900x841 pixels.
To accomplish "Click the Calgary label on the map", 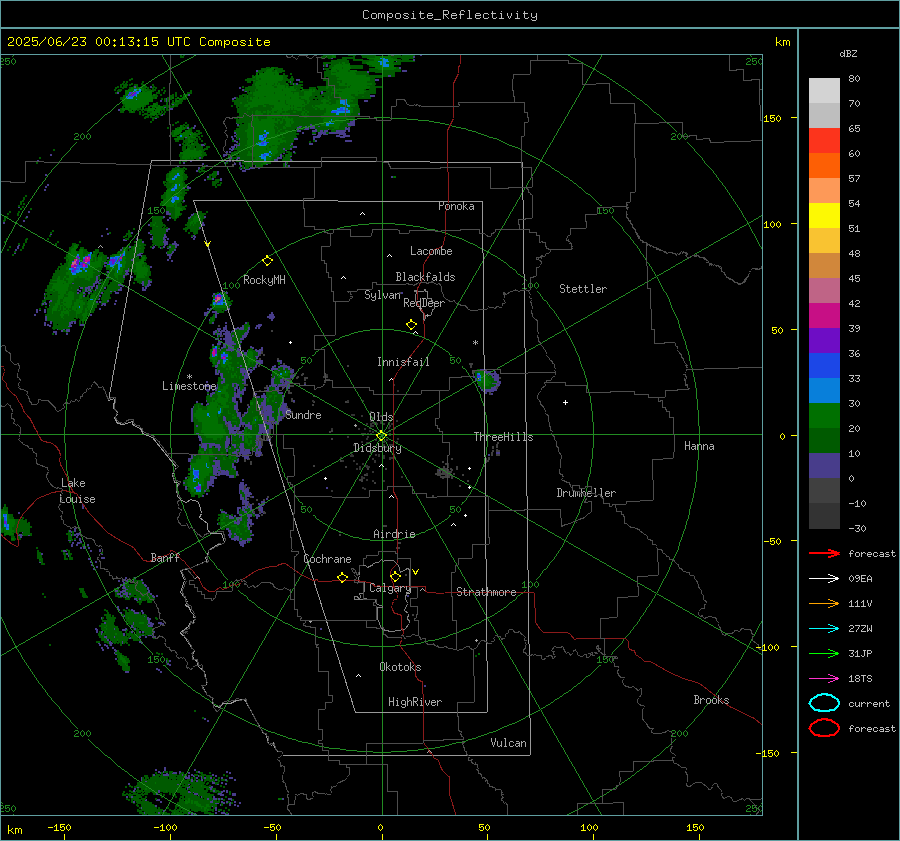I will tap(390, 588).
